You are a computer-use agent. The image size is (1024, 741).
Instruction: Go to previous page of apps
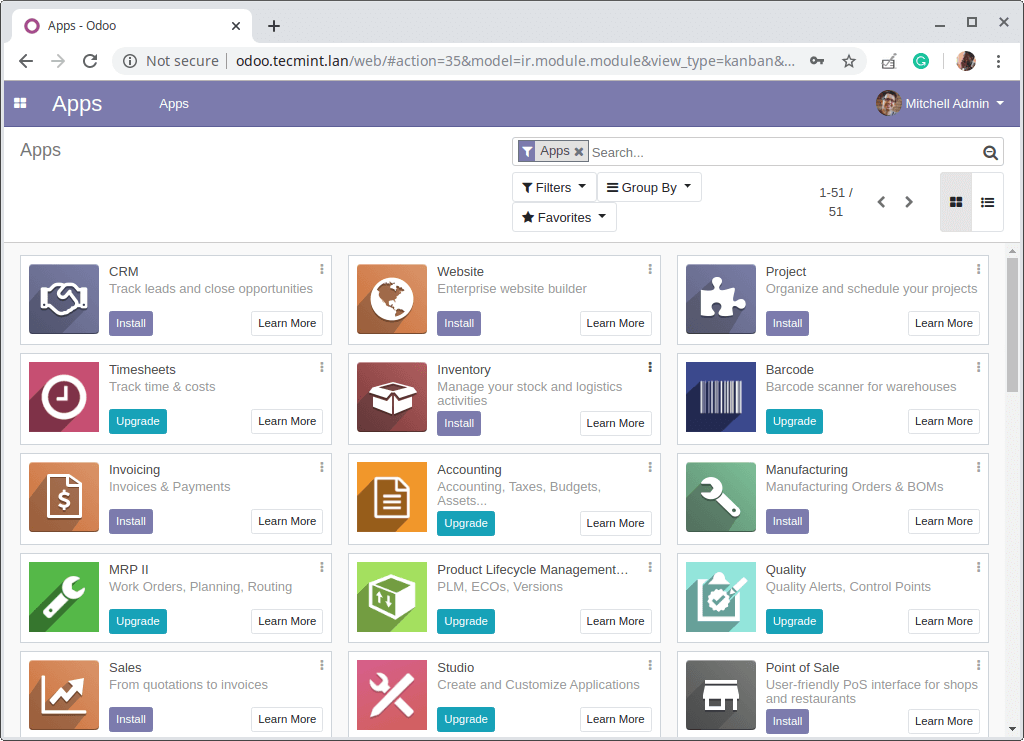pos(881,202)
